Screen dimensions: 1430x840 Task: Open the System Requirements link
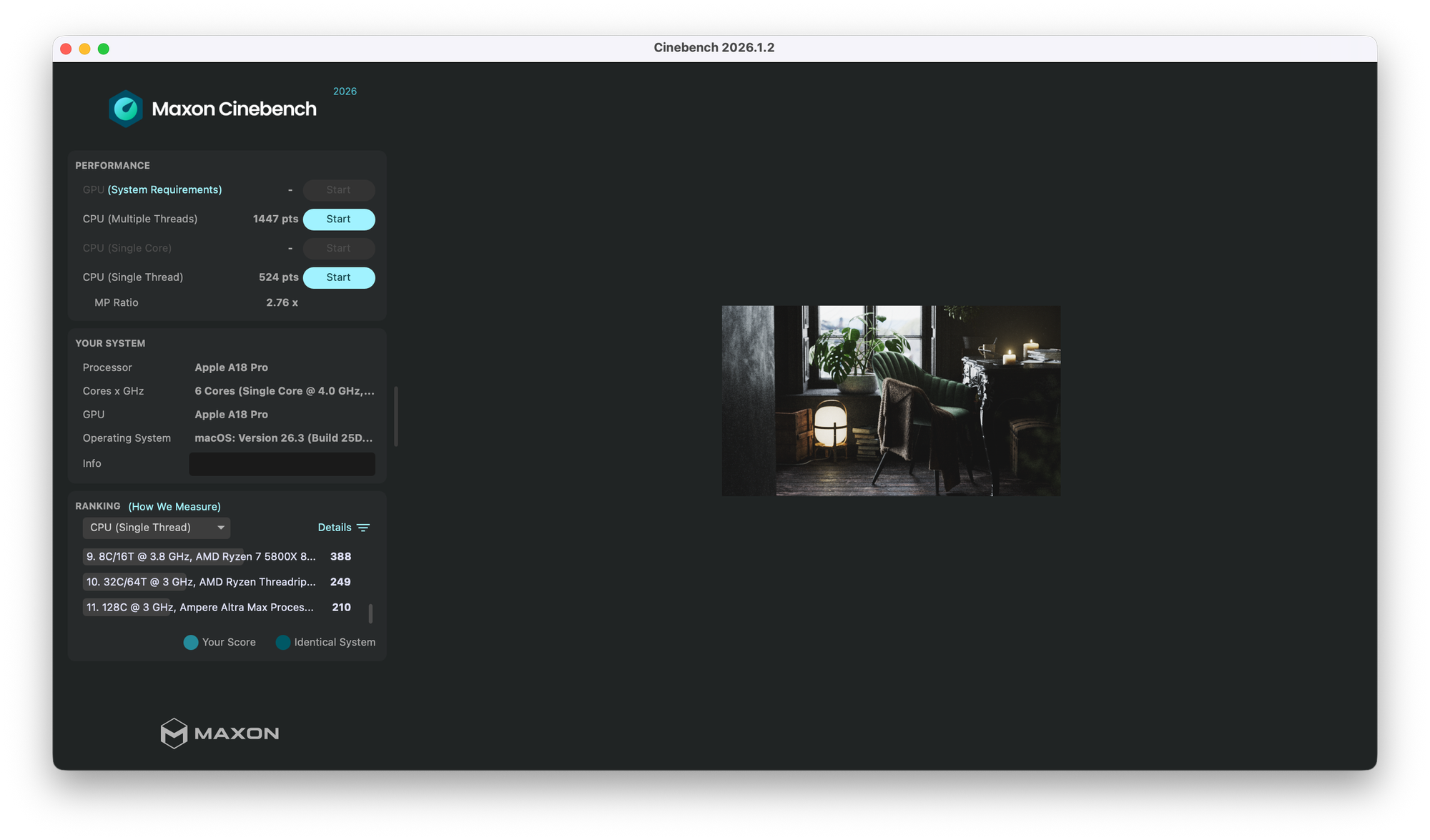point(164,189)
